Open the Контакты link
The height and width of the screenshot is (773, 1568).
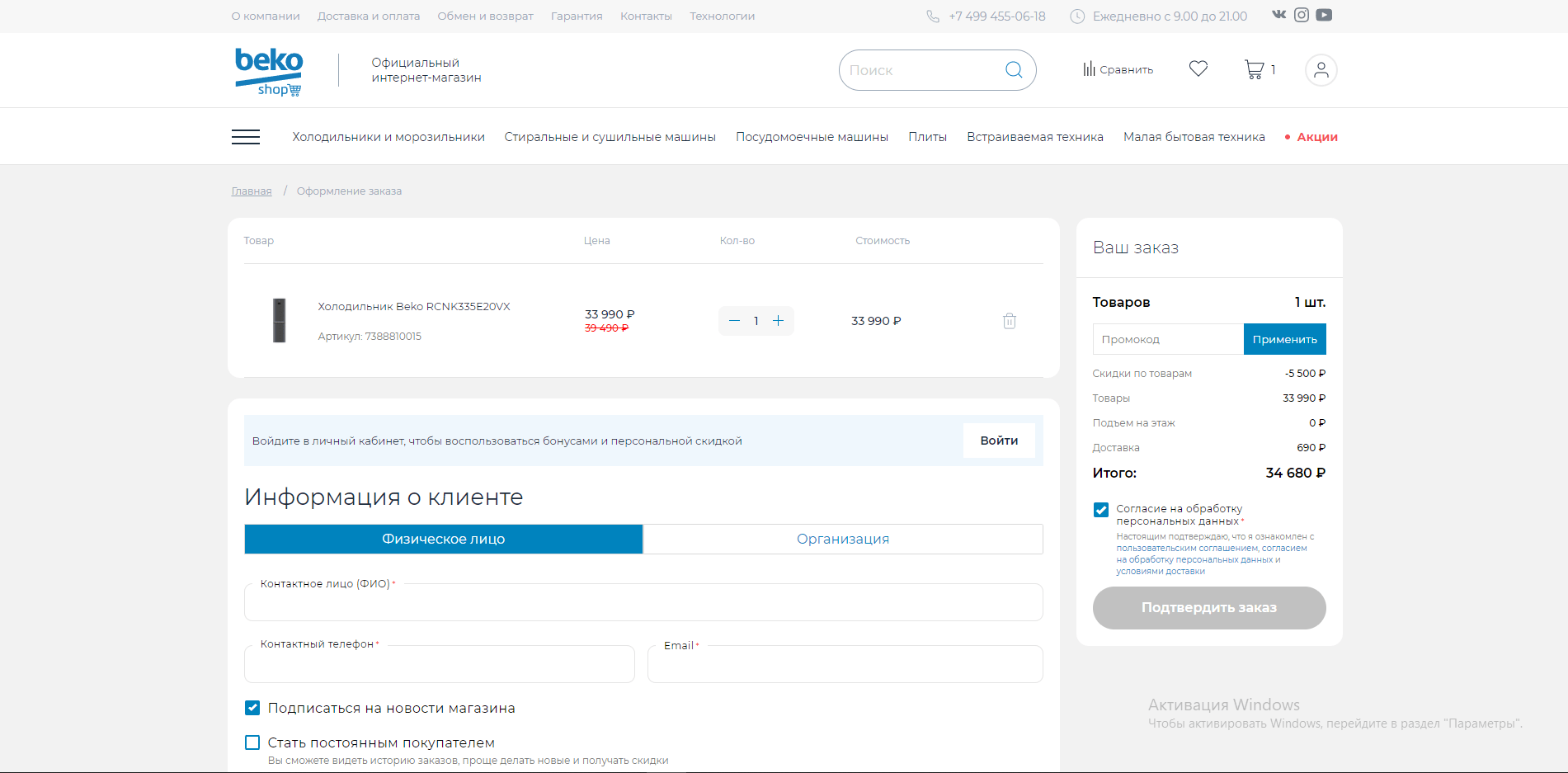click(x=647, y=16)
